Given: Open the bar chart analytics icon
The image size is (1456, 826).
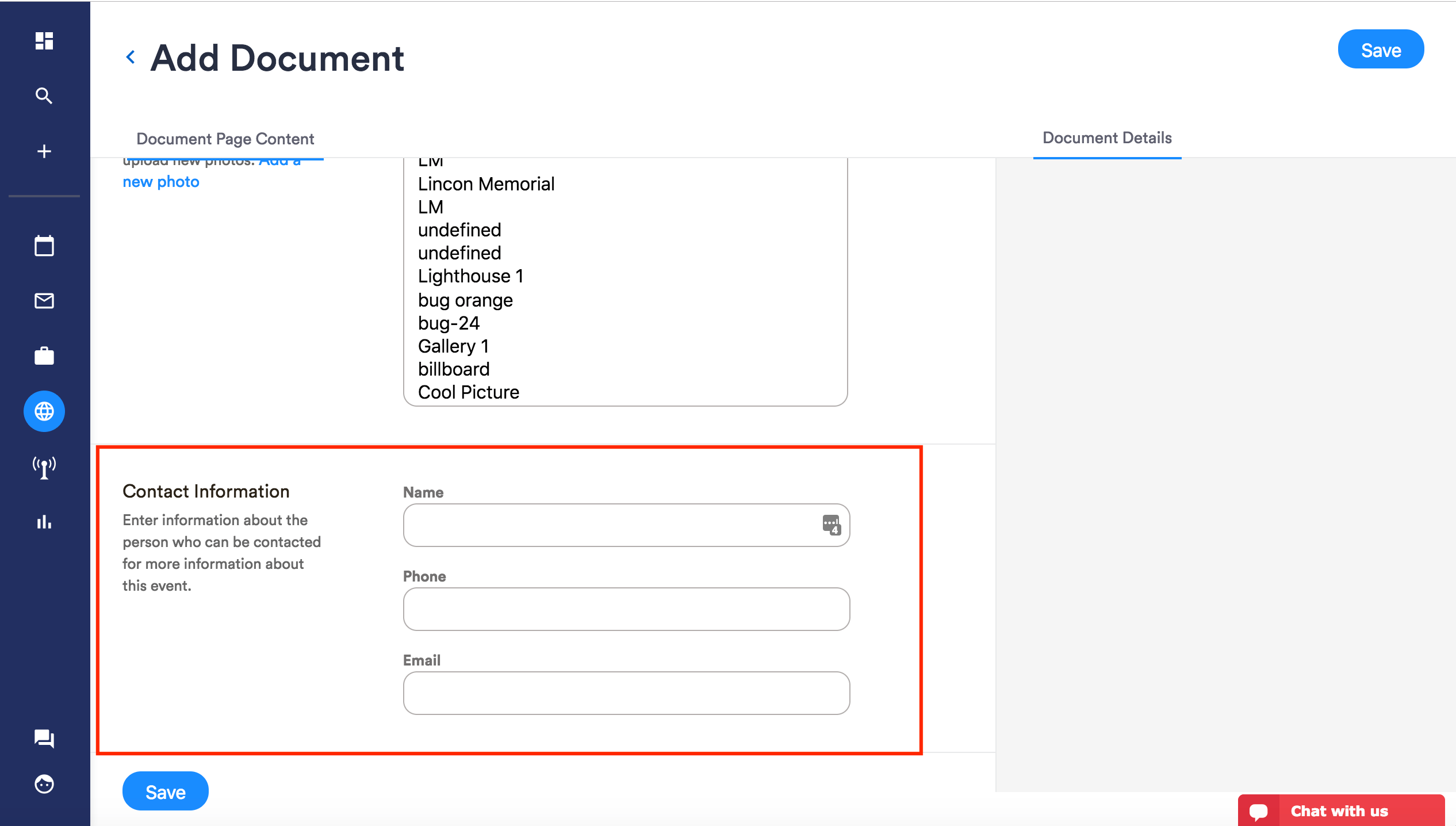Looking at the screenshot, I should click(44, 522).
